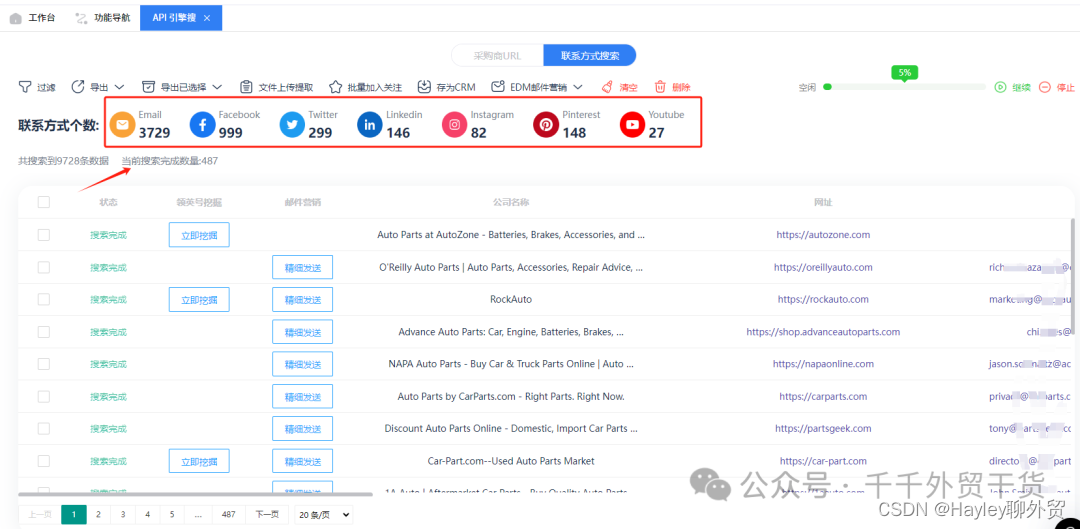Click the pink Instagram icon
The width and height of the screenshot is (1080, 529).
pyautogui.click(x=455, y=125)
